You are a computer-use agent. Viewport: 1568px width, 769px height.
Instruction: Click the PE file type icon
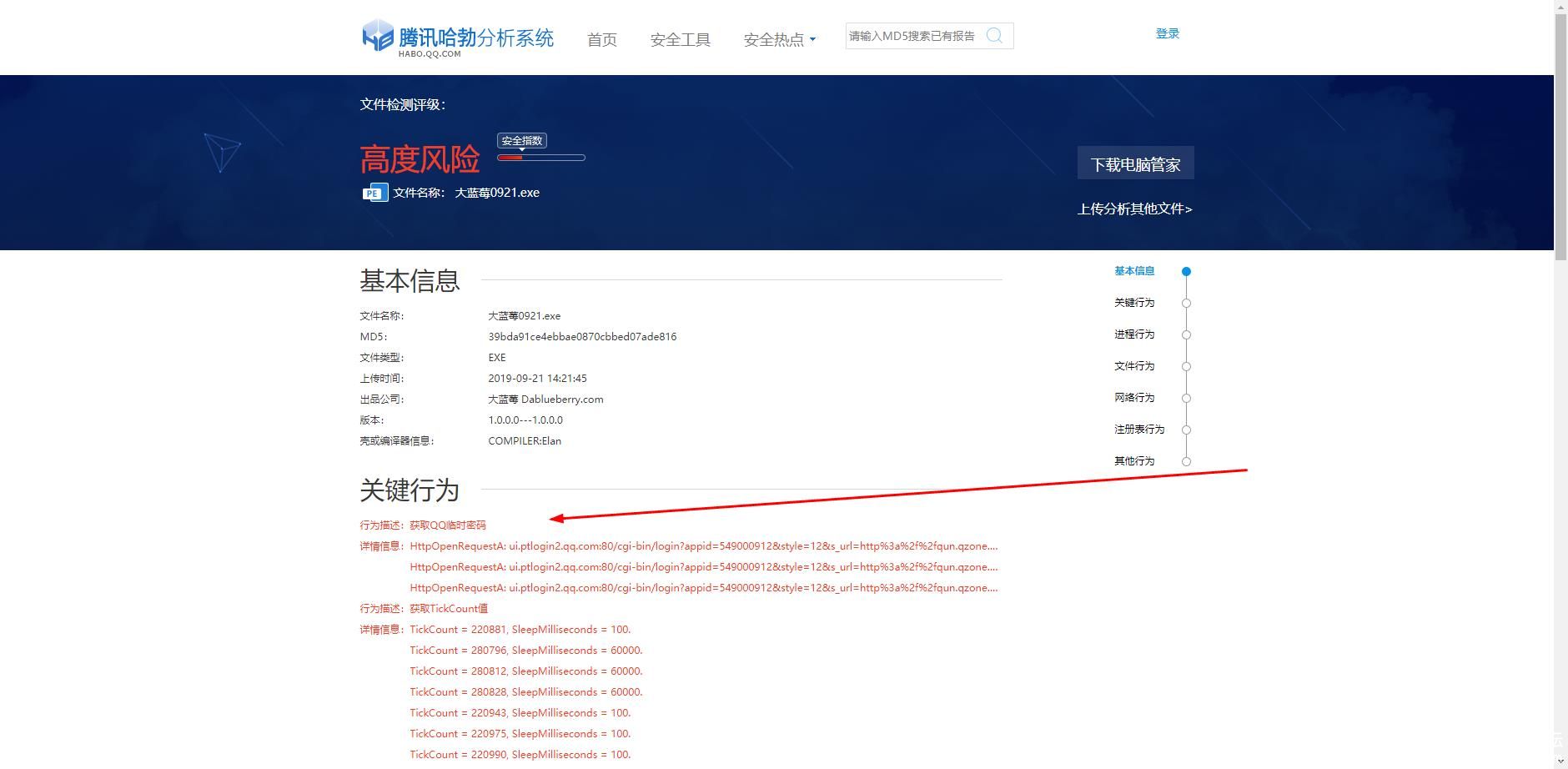pos(374,193)
